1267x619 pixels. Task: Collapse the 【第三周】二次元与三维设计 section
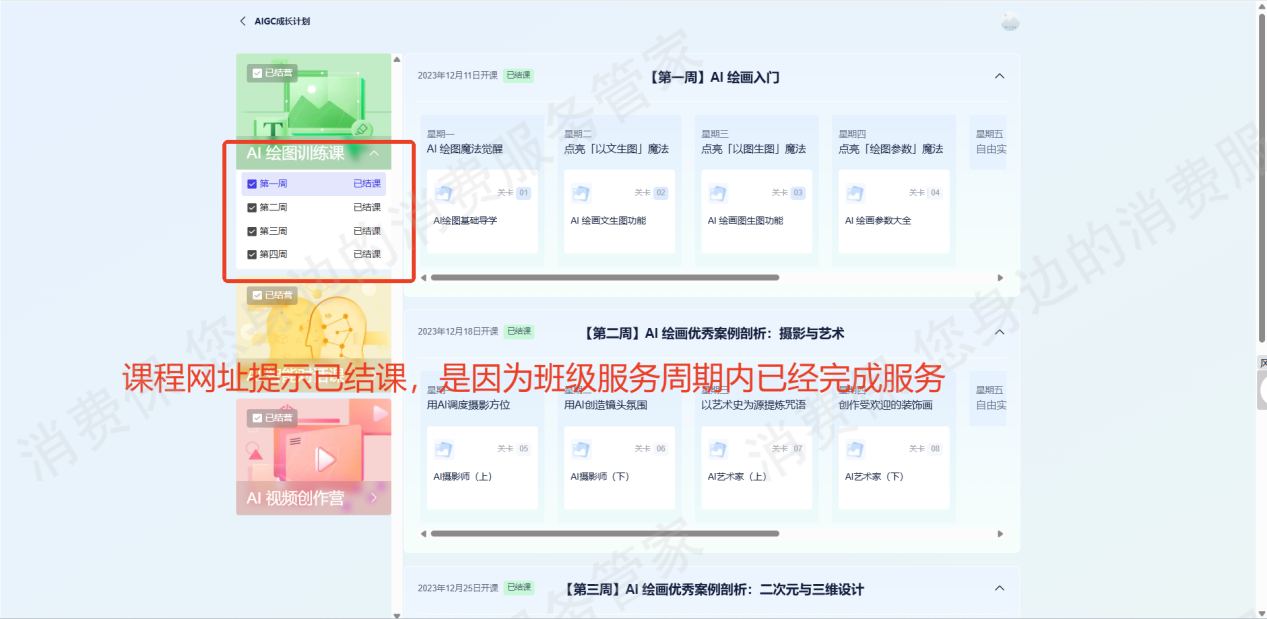pos(999,589)
